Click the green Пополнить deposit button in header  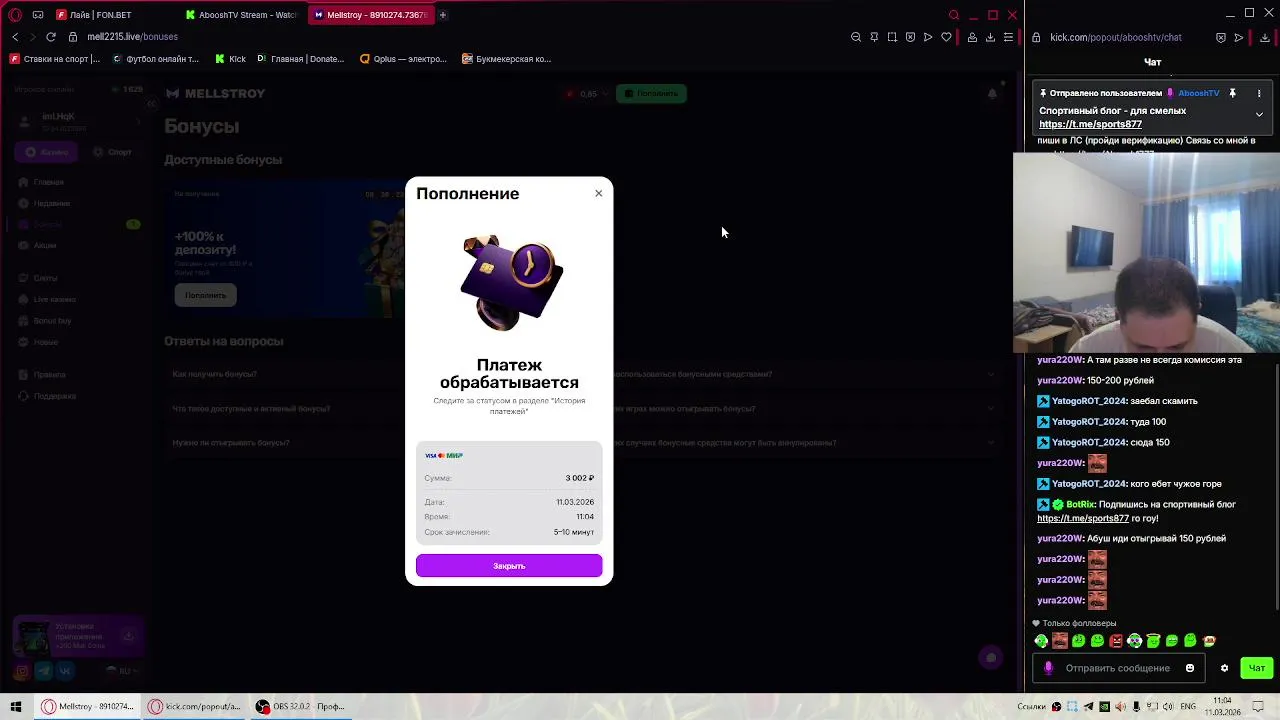tap(651, 93)
